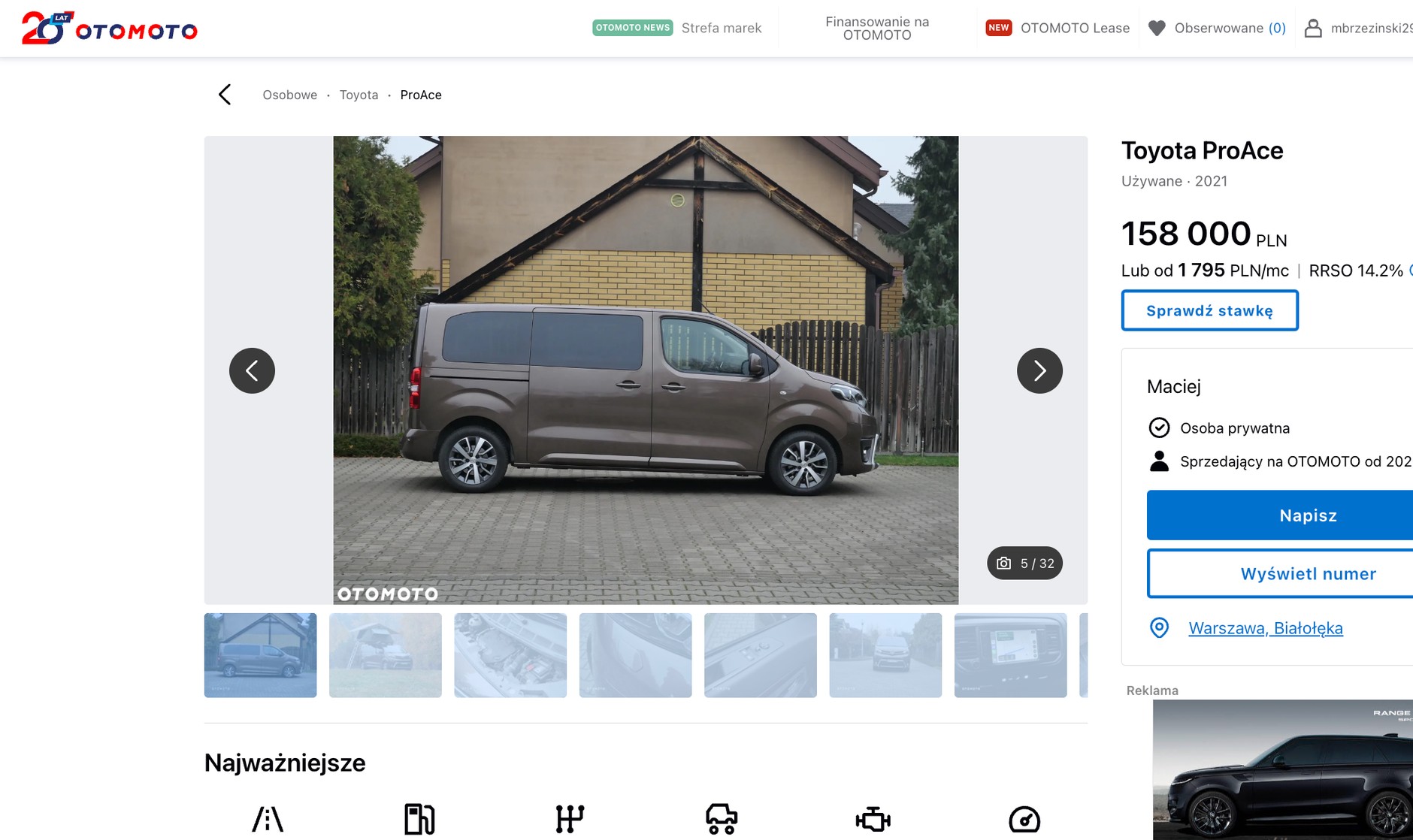The image size is (1413, 840).
Task: Click the Sprawdź stawkę button
Action: (1209, 310)
